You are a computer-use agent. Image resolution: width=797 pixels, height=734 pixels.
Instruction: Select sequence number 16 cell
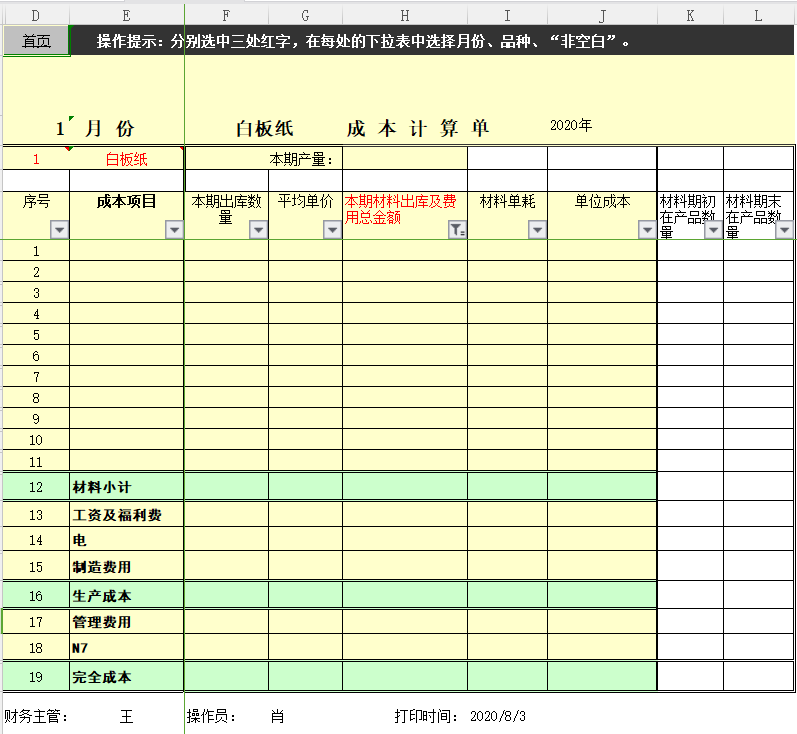point(36,595)
